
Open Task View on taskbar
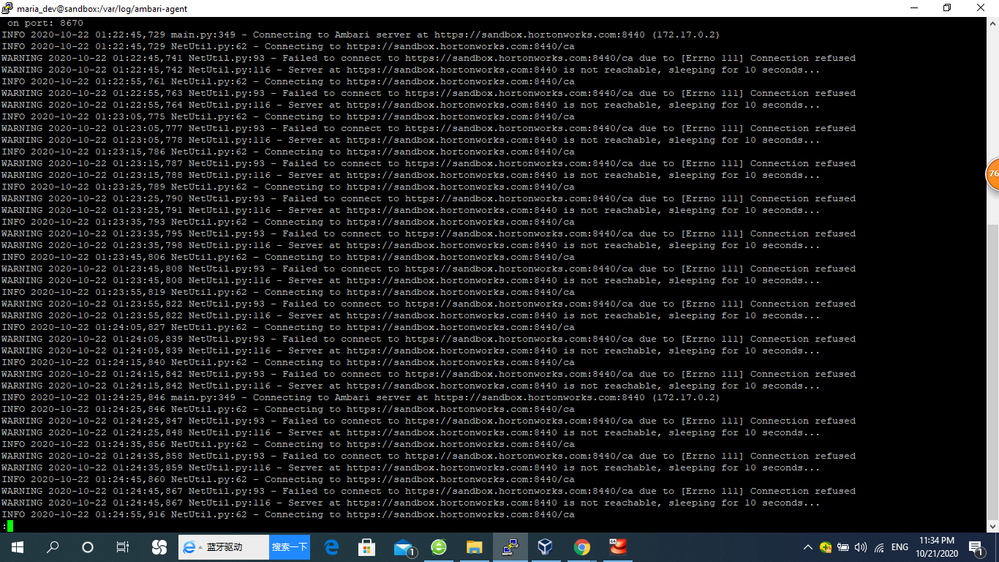pos(122,547)
